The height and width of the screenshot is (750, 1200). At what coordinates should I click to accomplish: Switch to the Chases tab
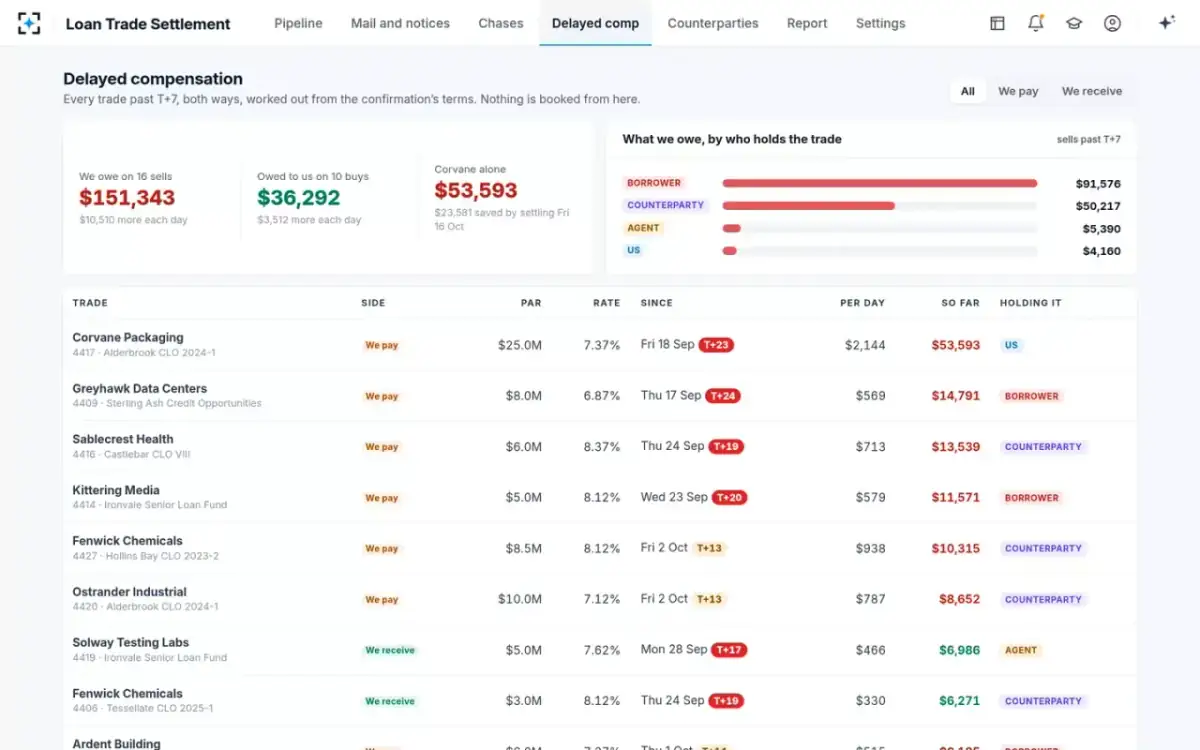pos(501,23)
